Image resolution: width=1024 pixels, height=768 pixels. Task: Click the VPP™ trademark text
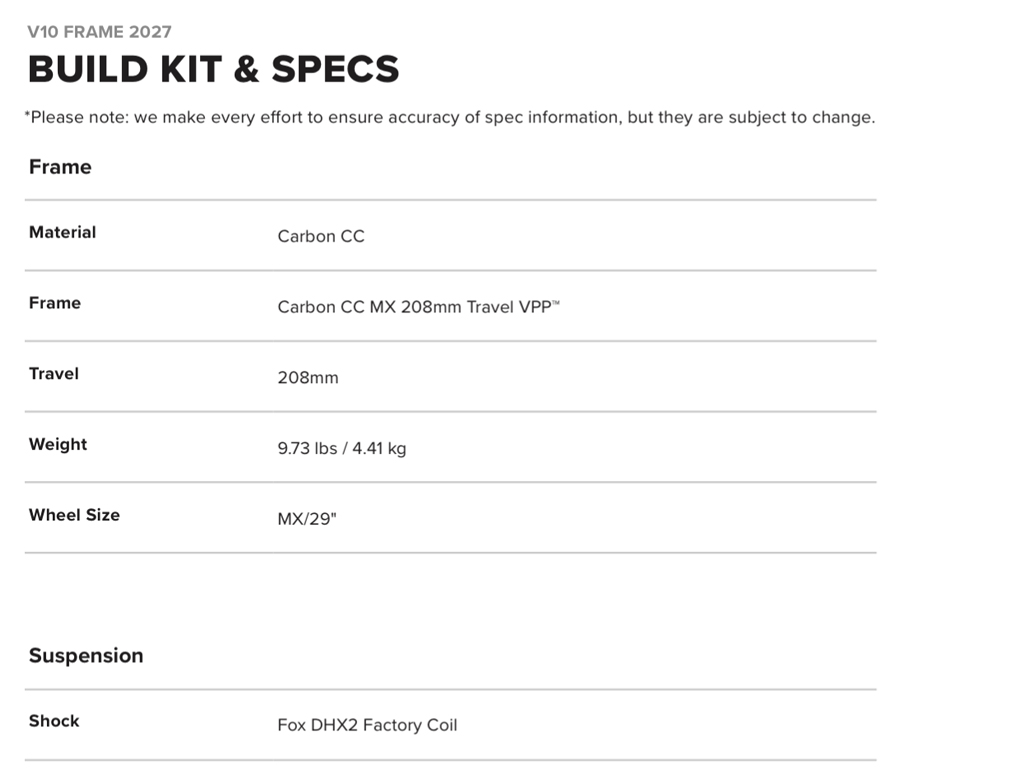click(x=539, y=307)
